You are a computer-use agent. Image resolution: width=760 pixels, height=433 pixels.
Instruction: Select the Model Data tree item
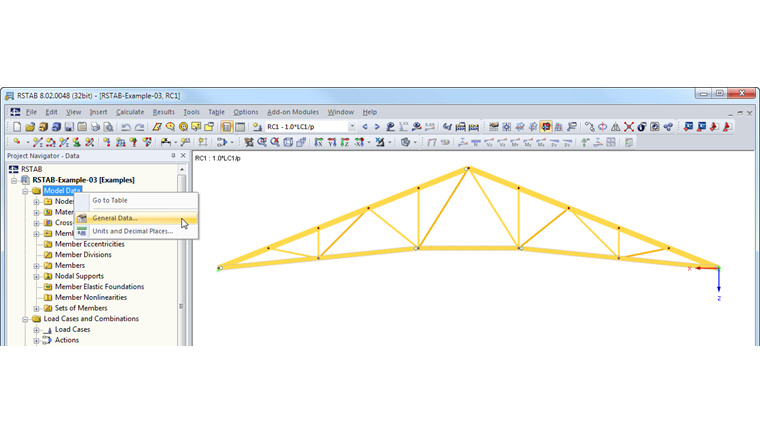coord(62,191)
